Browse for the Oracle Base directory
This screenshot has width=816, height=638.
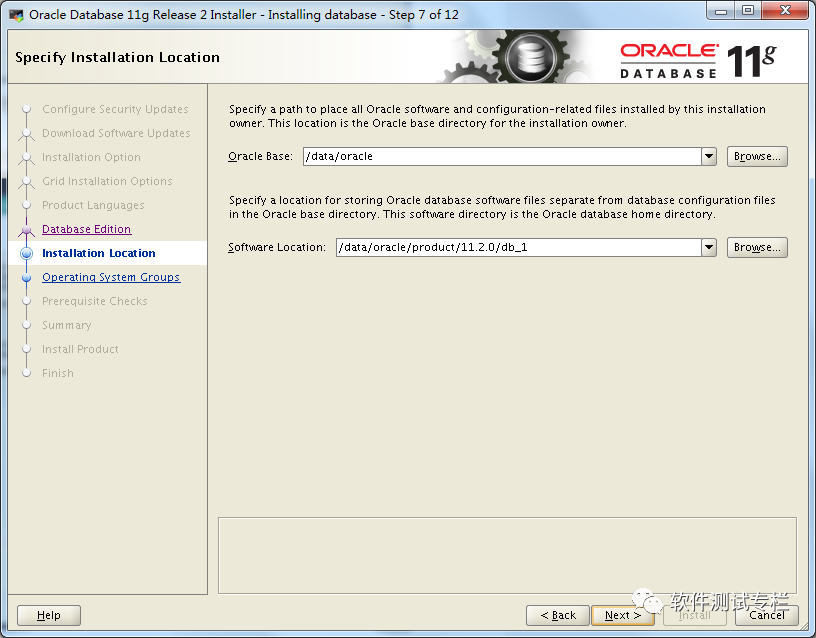757,157
